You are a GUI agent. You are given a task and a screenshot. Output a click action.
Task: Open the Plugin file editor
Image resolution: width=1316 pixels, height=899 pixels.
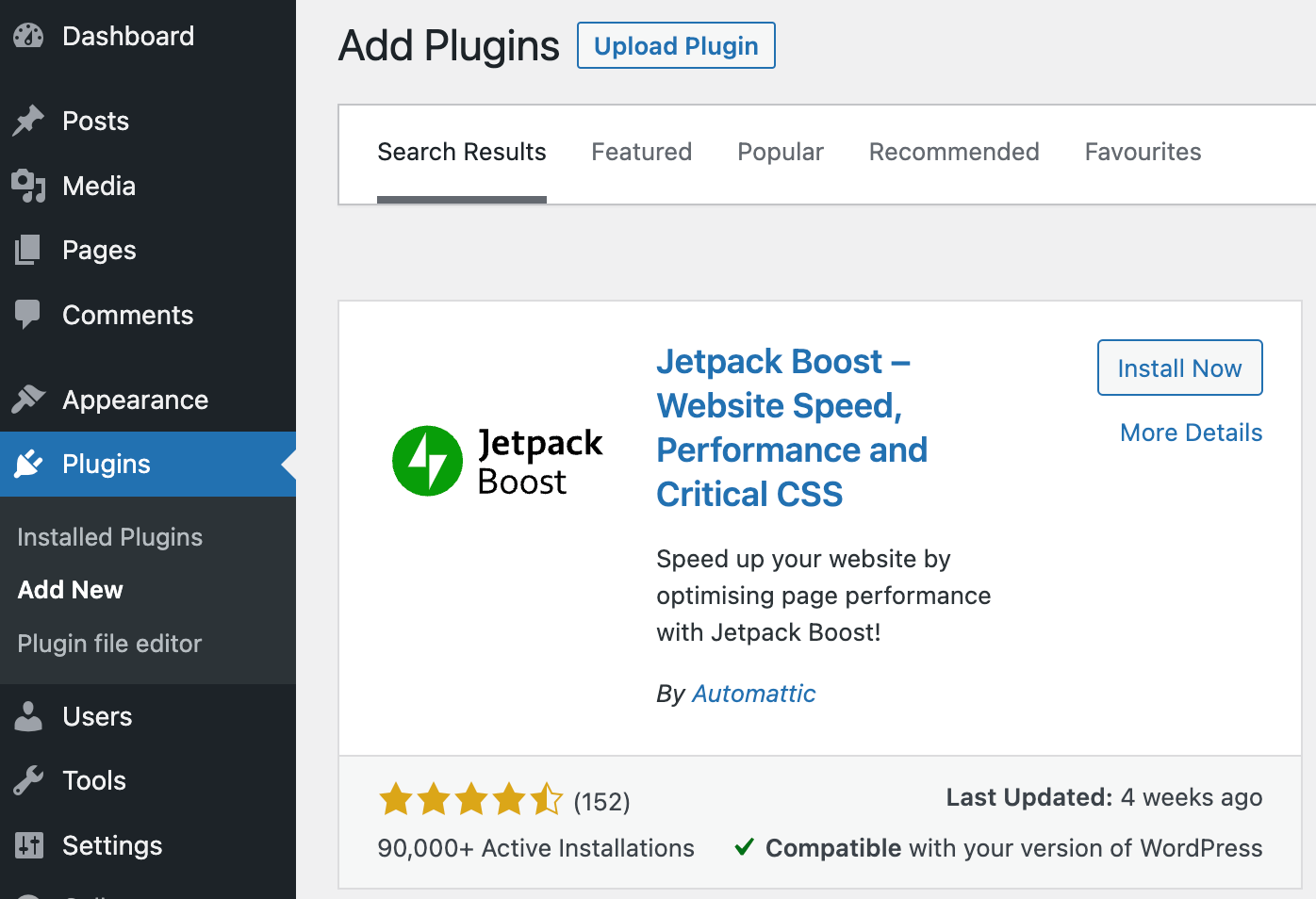tap(109, 644)
